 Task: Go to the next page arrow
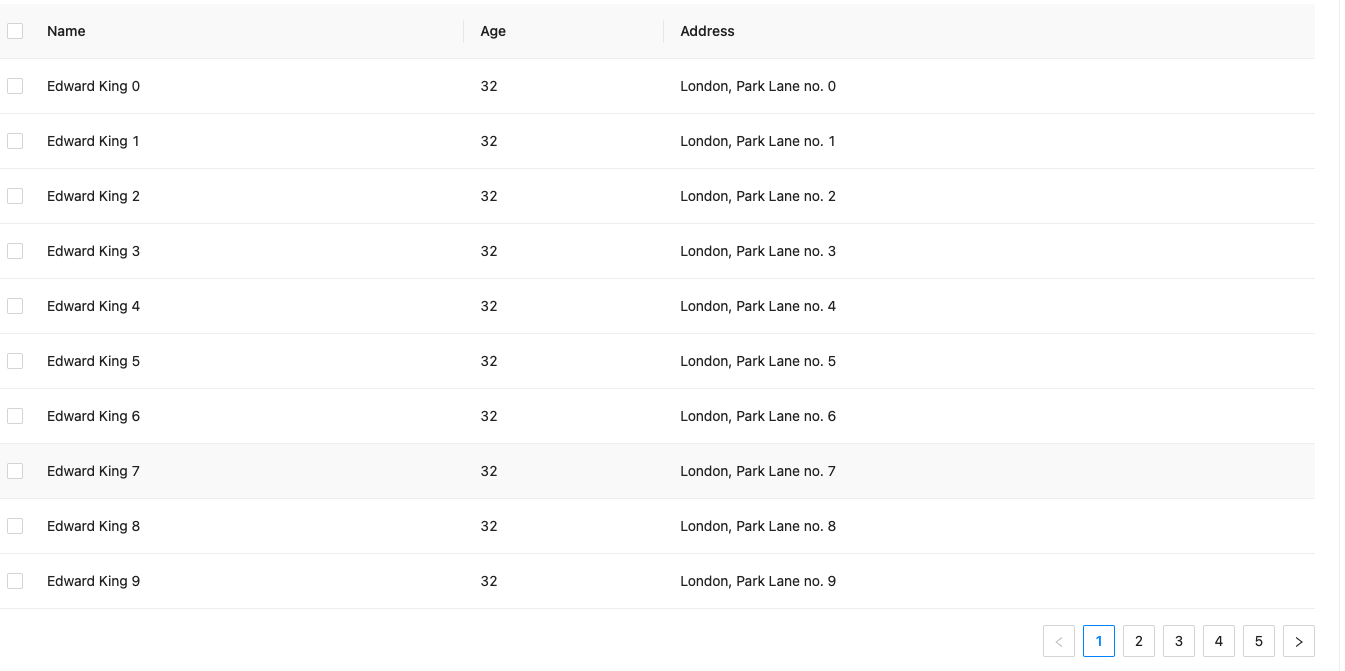1298,642
